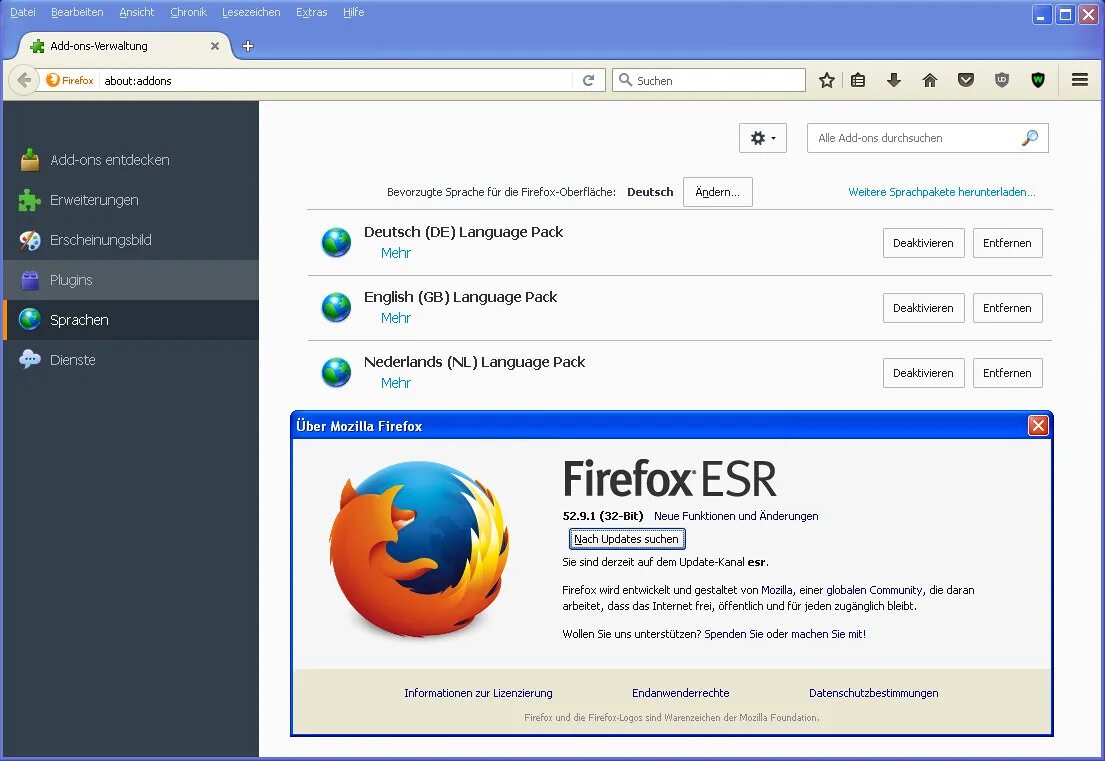This screenshot has width=1105, height=761.
Task: Click the uBlock Origin shield icon
Action: click(1001, 80)
